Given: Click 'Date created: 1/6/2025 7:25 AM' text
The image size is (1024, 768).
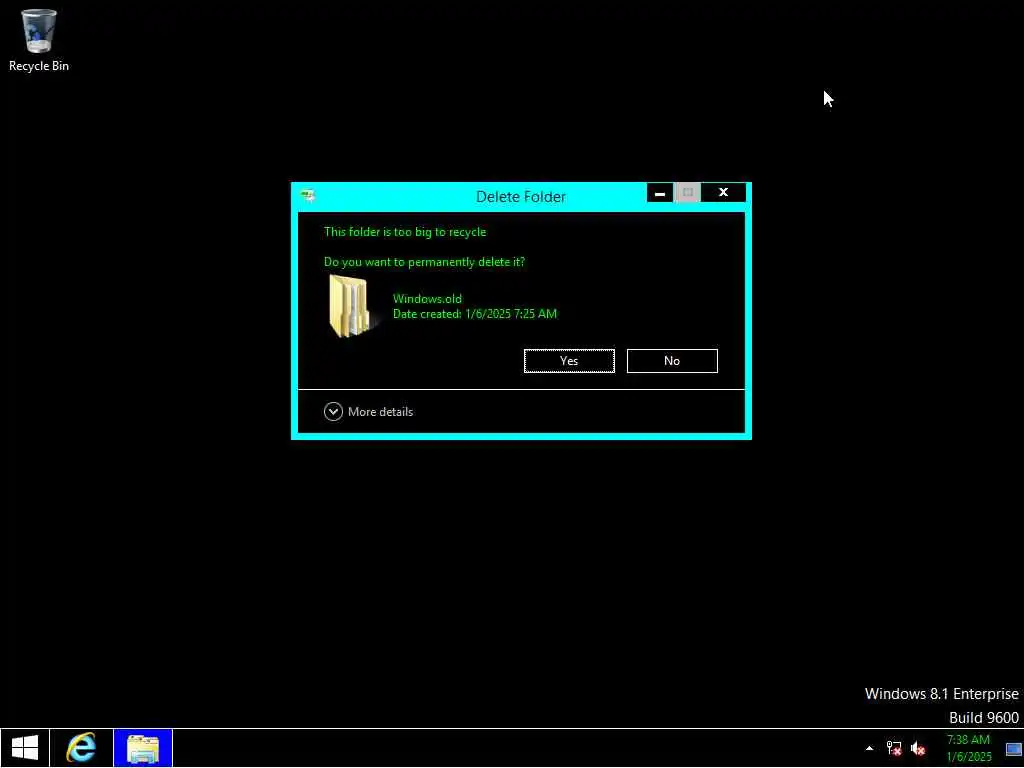Looking at the screenshot, I should coord(475,313).
